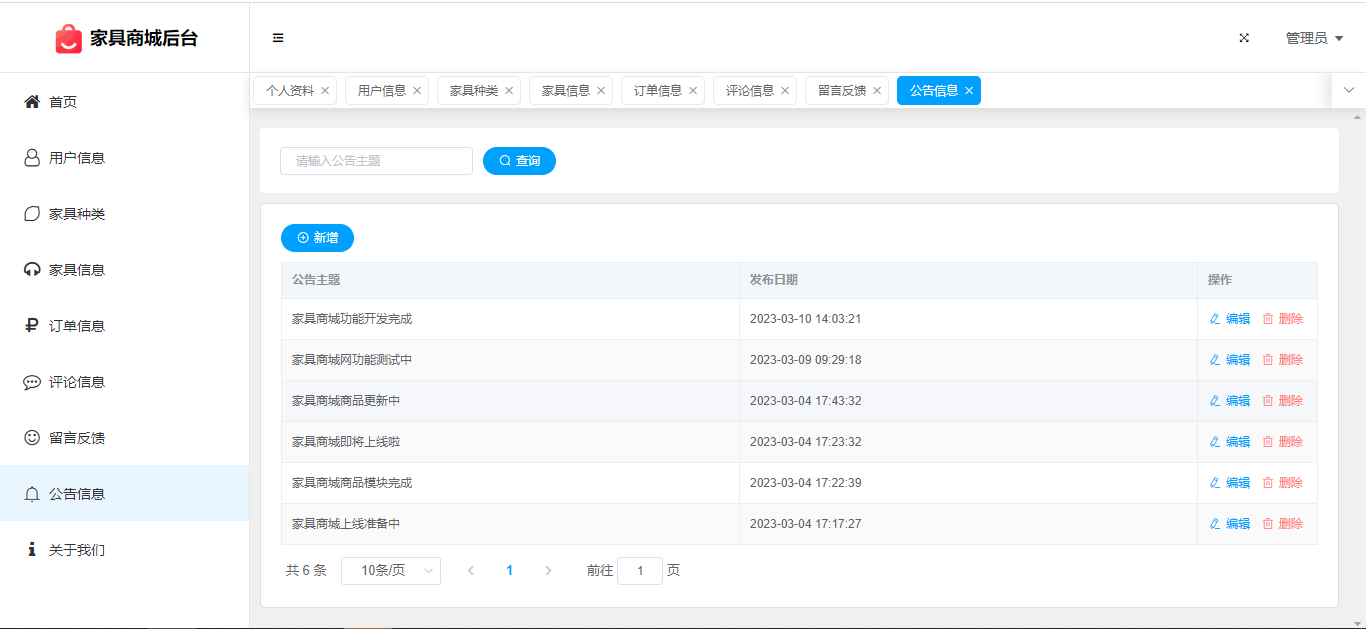
Task: Click the 评论信息 chat bubble icon
Action: 32,382
